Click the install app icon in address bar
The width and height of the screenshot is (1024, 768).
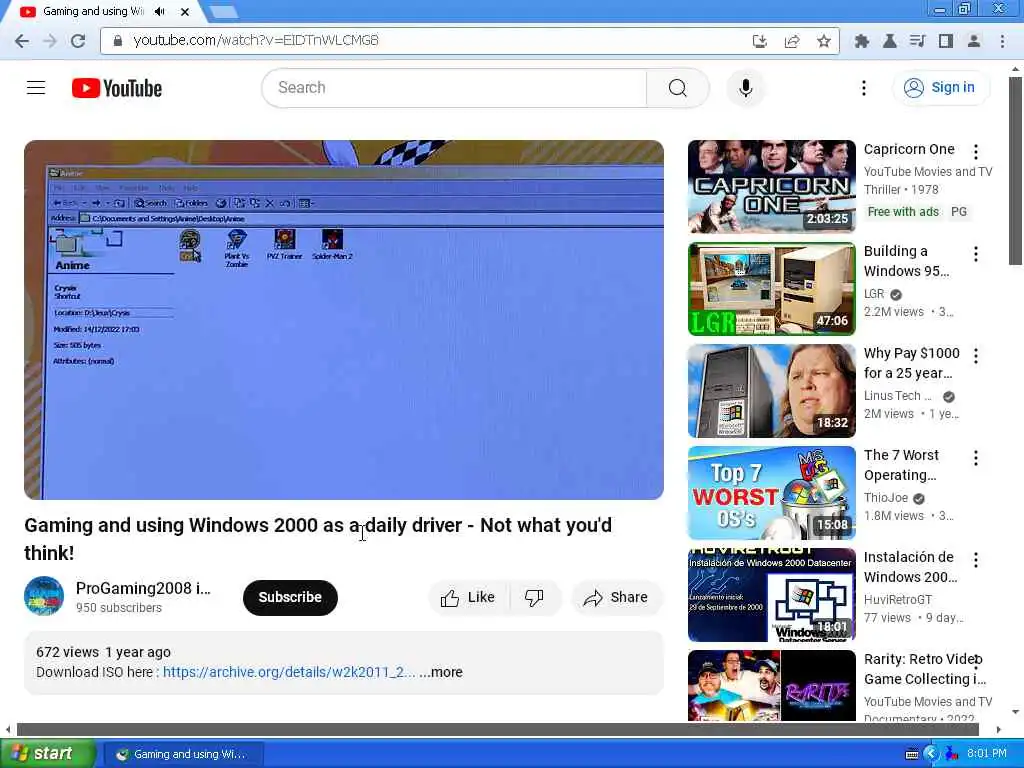pyautogui.click(x=760, y=41)
